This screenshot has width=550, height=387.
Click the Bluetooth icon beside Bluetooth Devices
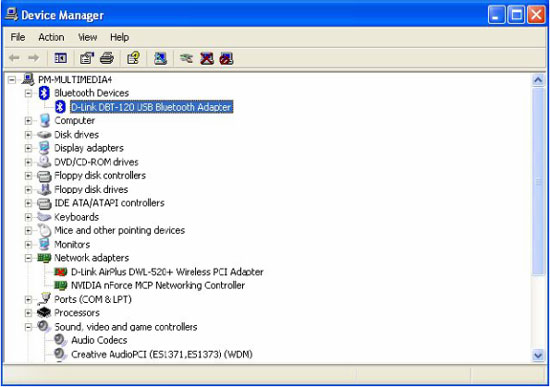tap(44, 93)
